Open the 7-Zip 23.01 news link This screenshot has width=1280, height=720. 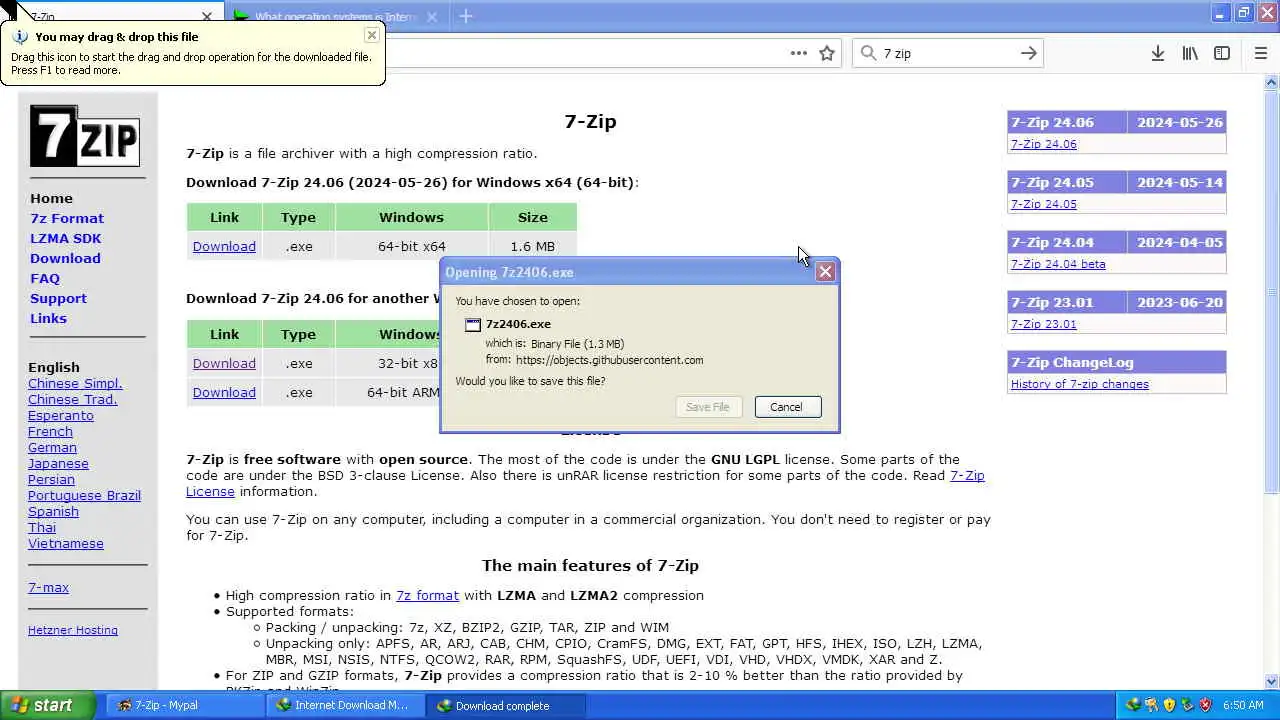pos(1043,324)
